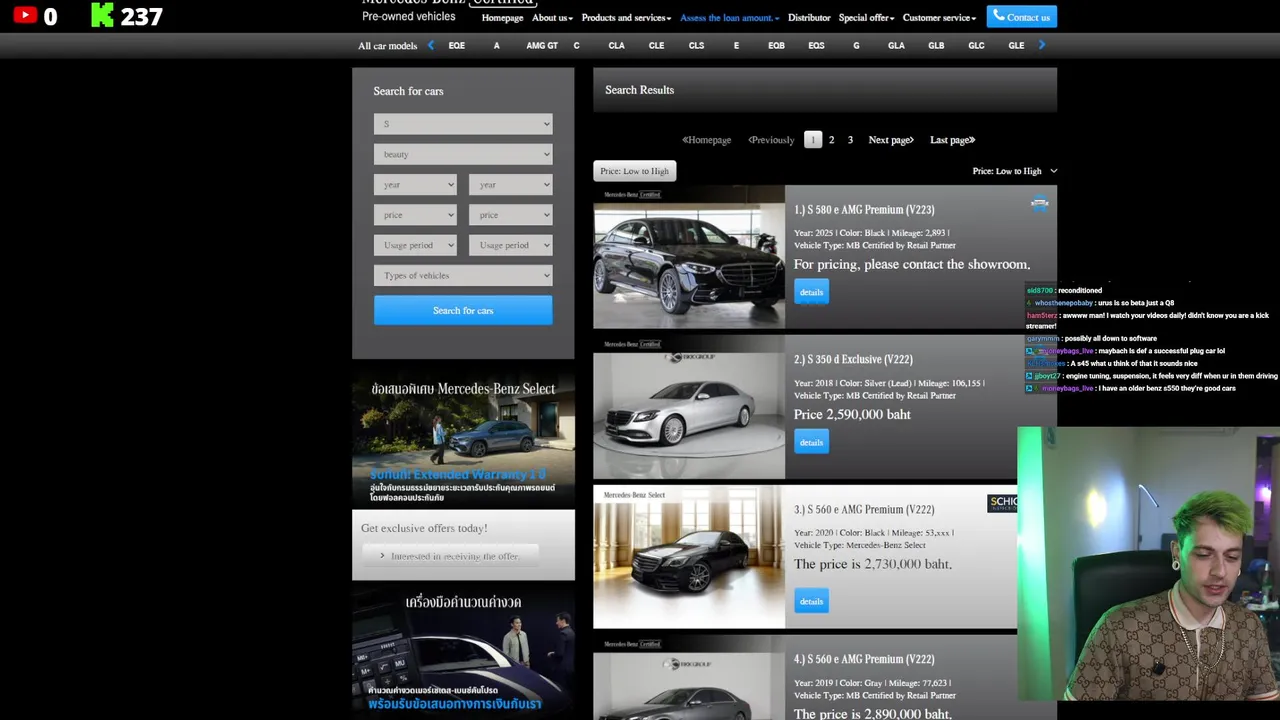Click the Contact us phone button
1280x720 pixels.
1021,17
